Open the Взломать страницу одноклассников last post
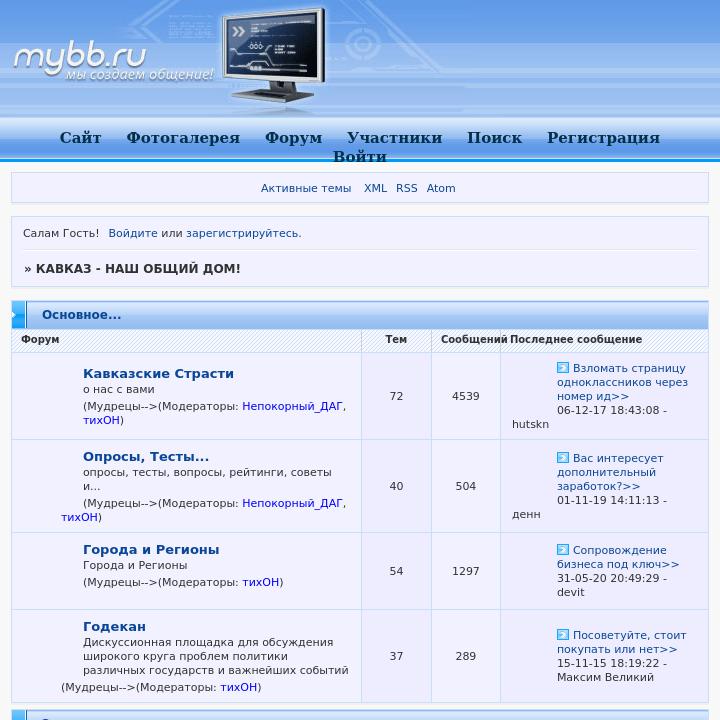Screen dimensions: 720x720 tap(622, 382)
